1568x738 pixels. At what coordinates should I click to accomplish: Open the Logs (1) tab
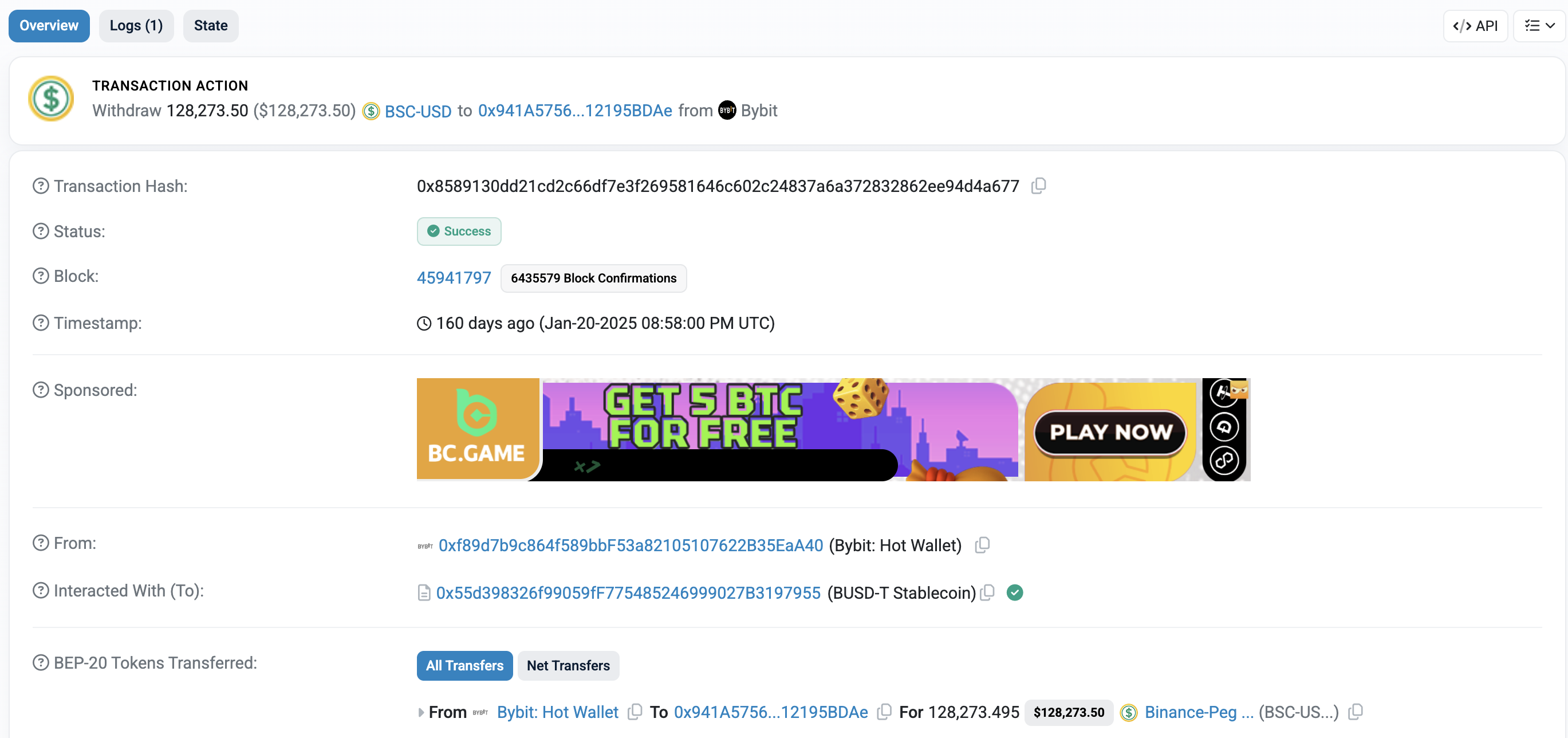coord(136,26)
